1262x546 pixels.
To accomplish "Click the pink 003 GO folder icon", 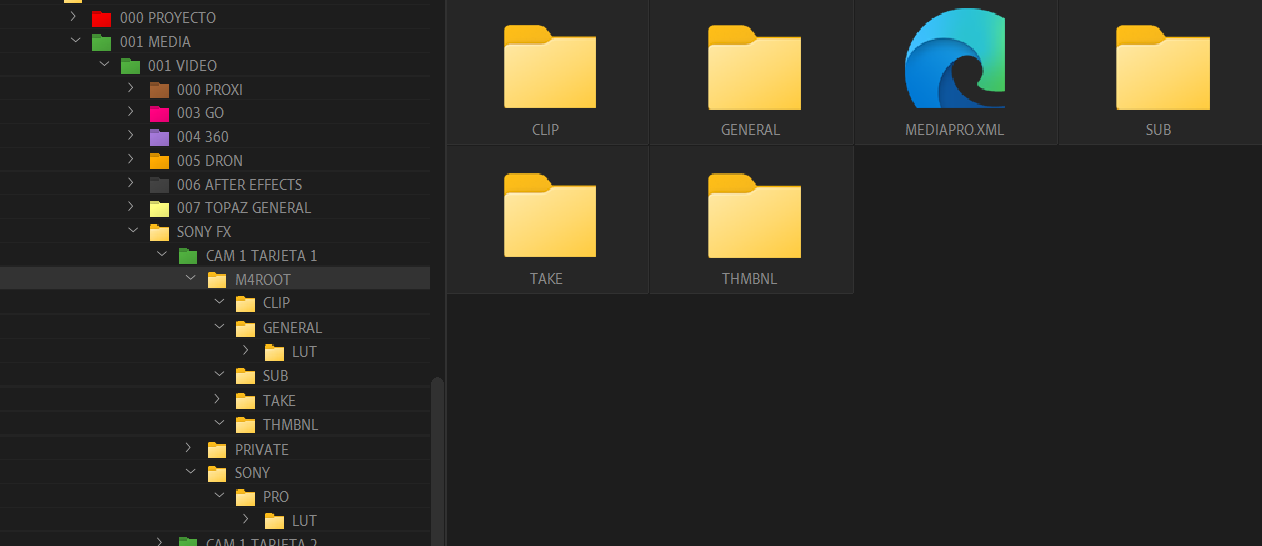I will coord(159,114).
